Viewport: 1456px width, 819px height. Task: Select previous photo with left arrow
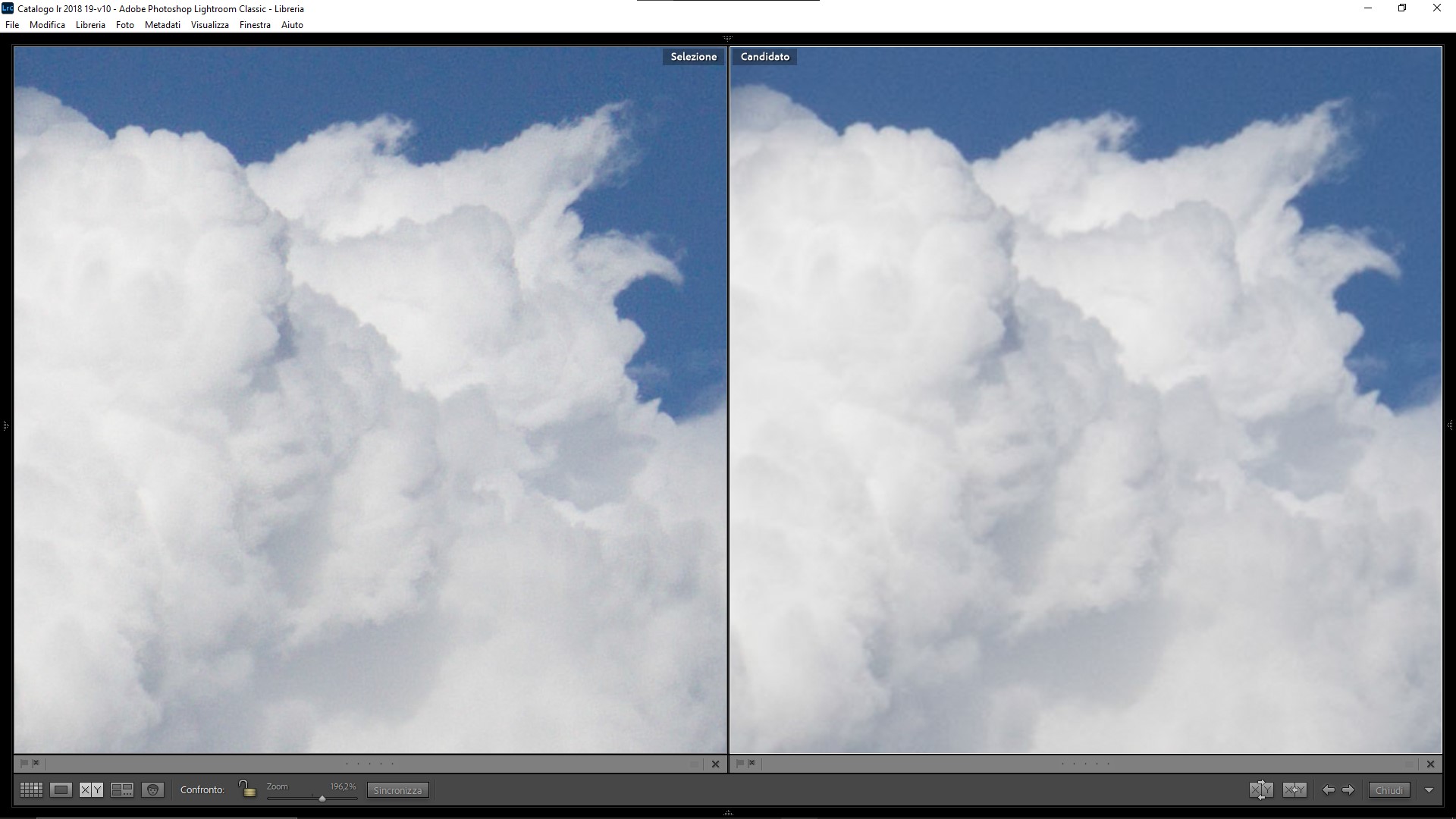(x=1329, y=790)
